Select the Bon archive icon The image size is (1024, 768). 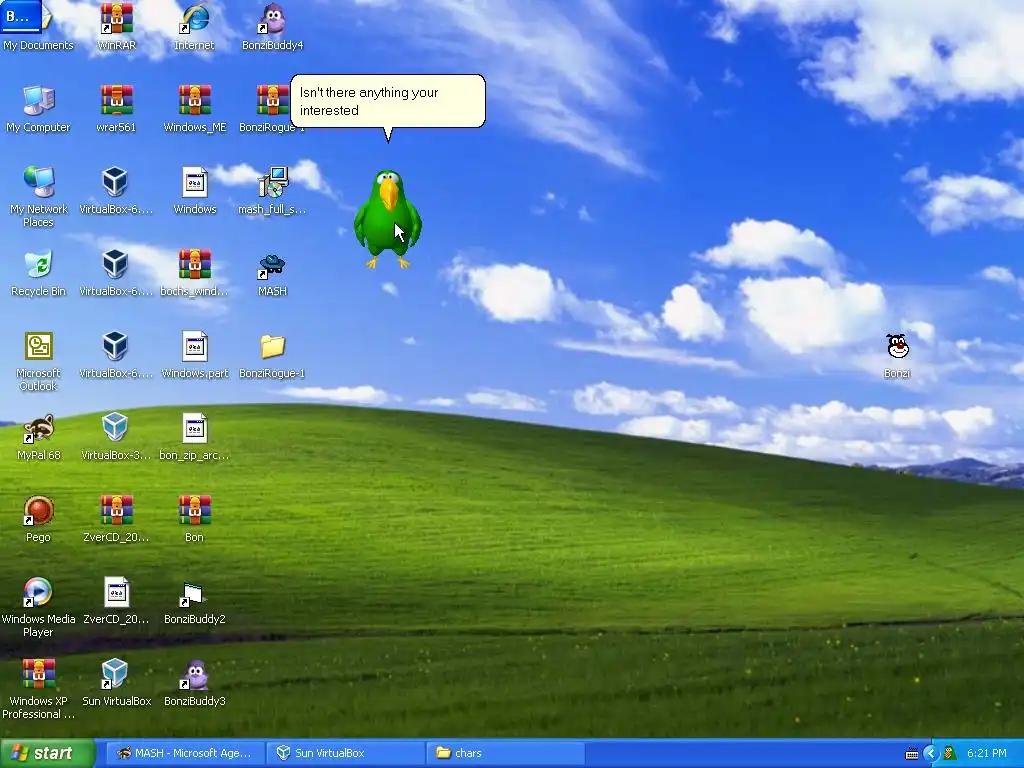pos(195,511)
